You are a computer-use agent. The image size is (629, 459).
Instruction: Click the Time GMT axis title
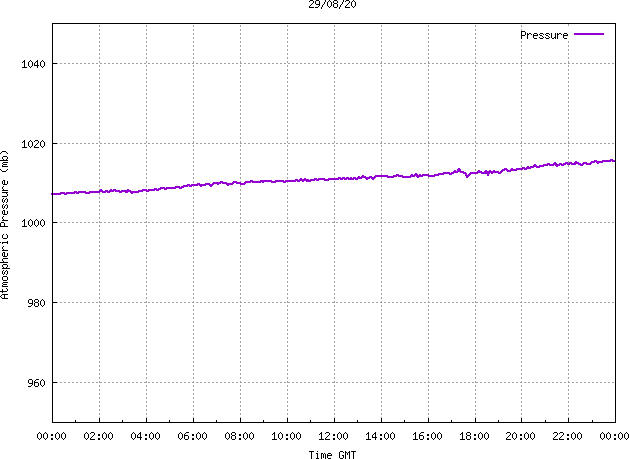click(x=332, y=455)
